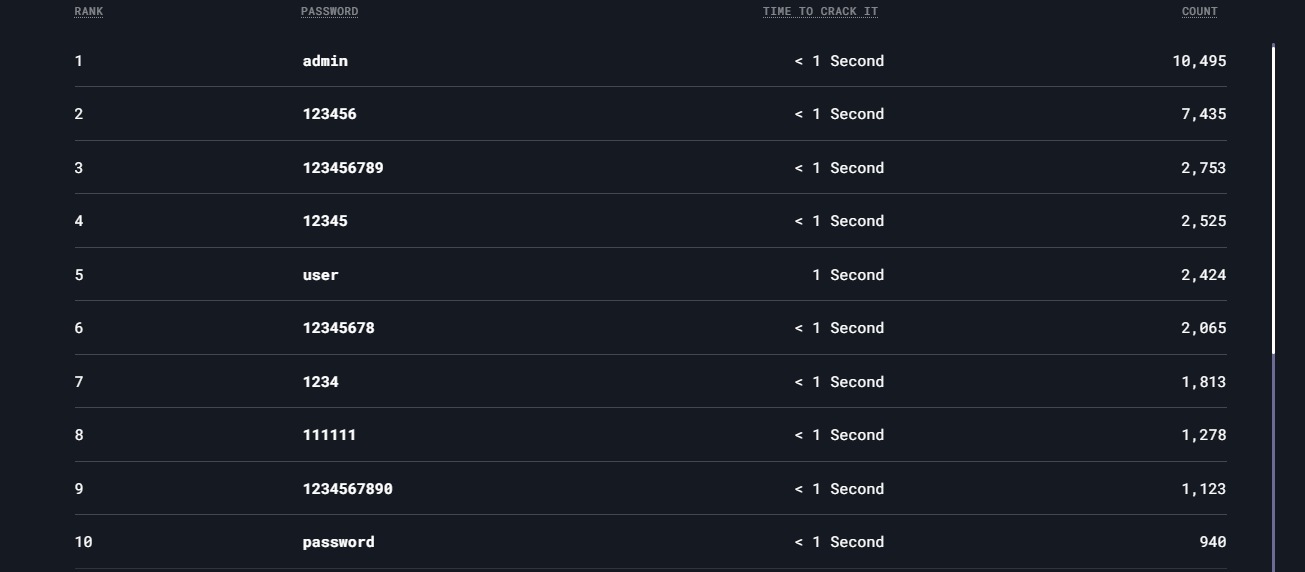Viewport: 1305px width, 572px height.
Task: Click the "111111" password text
Action: (x=329, y=435)
